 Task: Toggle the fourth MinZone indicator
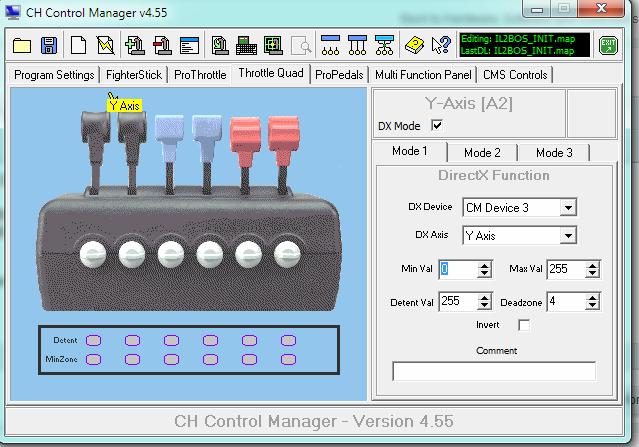click(210, 359)
